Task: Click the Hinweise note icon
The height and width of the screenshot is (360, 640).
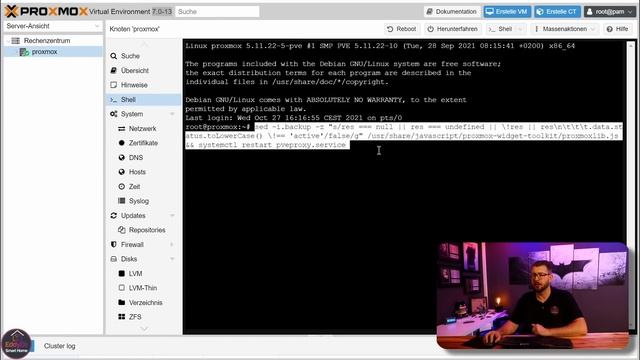Action: point(113,85)
